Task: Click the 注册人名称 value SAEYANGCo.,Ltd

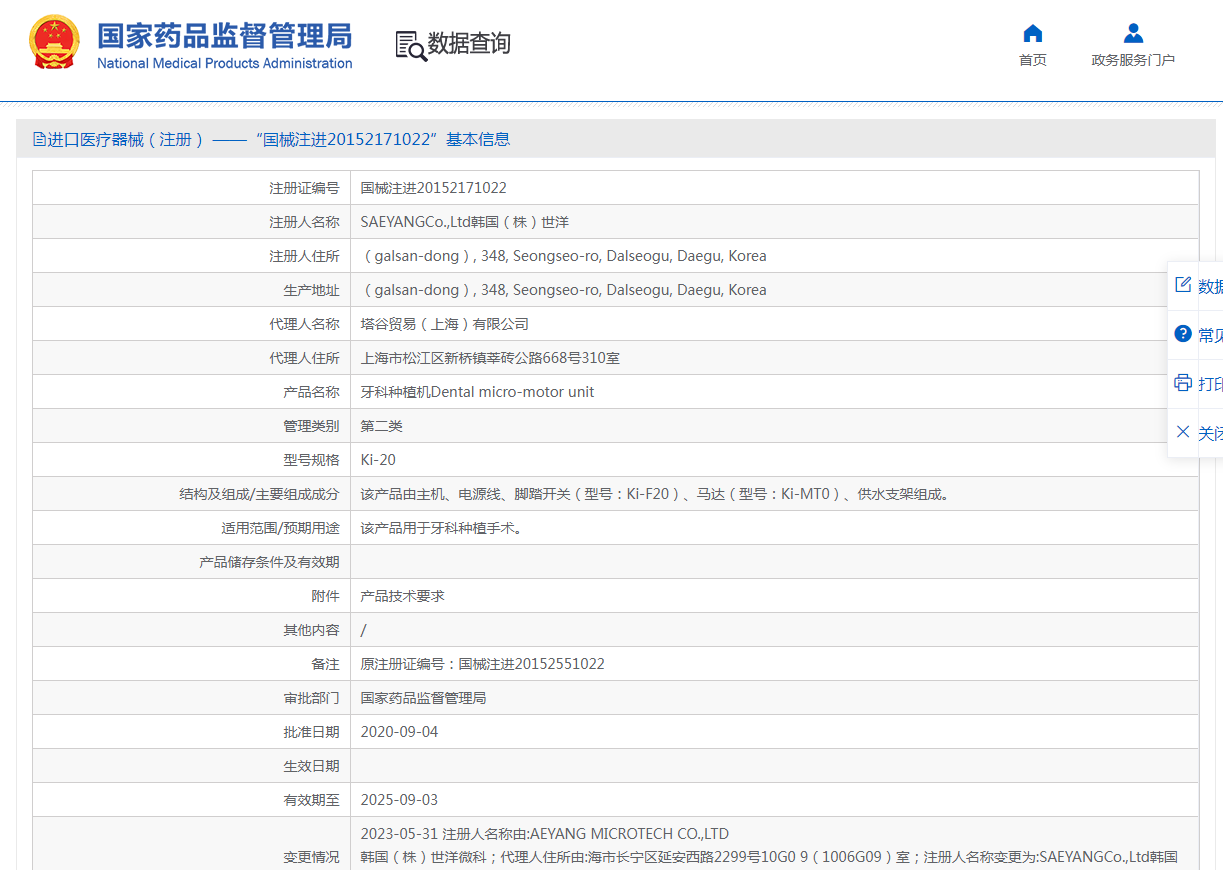Action: coord(465,222)
